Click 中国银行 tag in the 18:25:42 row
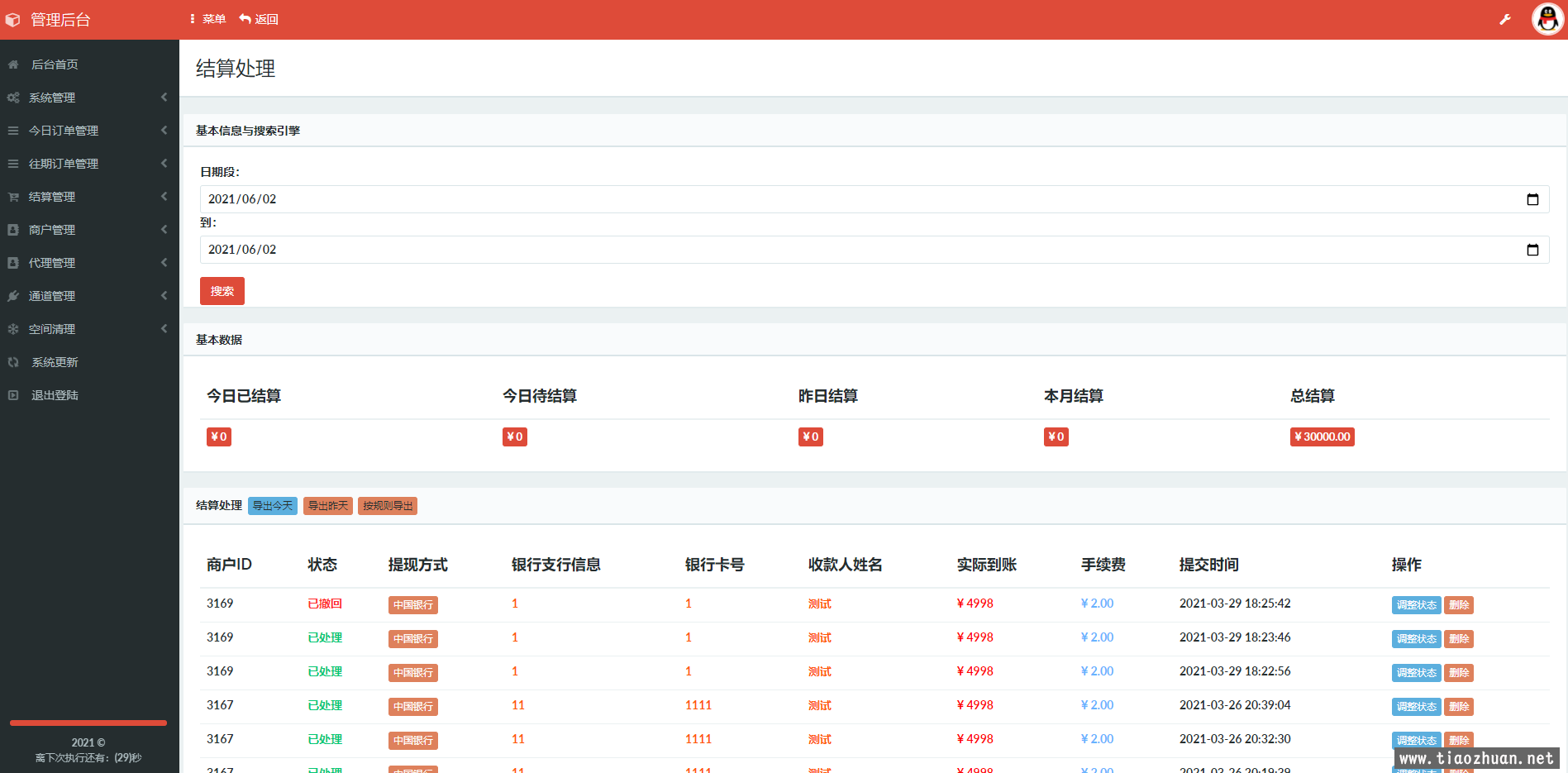Viewport: 1568px width, 773px height. tap(413, 605)
